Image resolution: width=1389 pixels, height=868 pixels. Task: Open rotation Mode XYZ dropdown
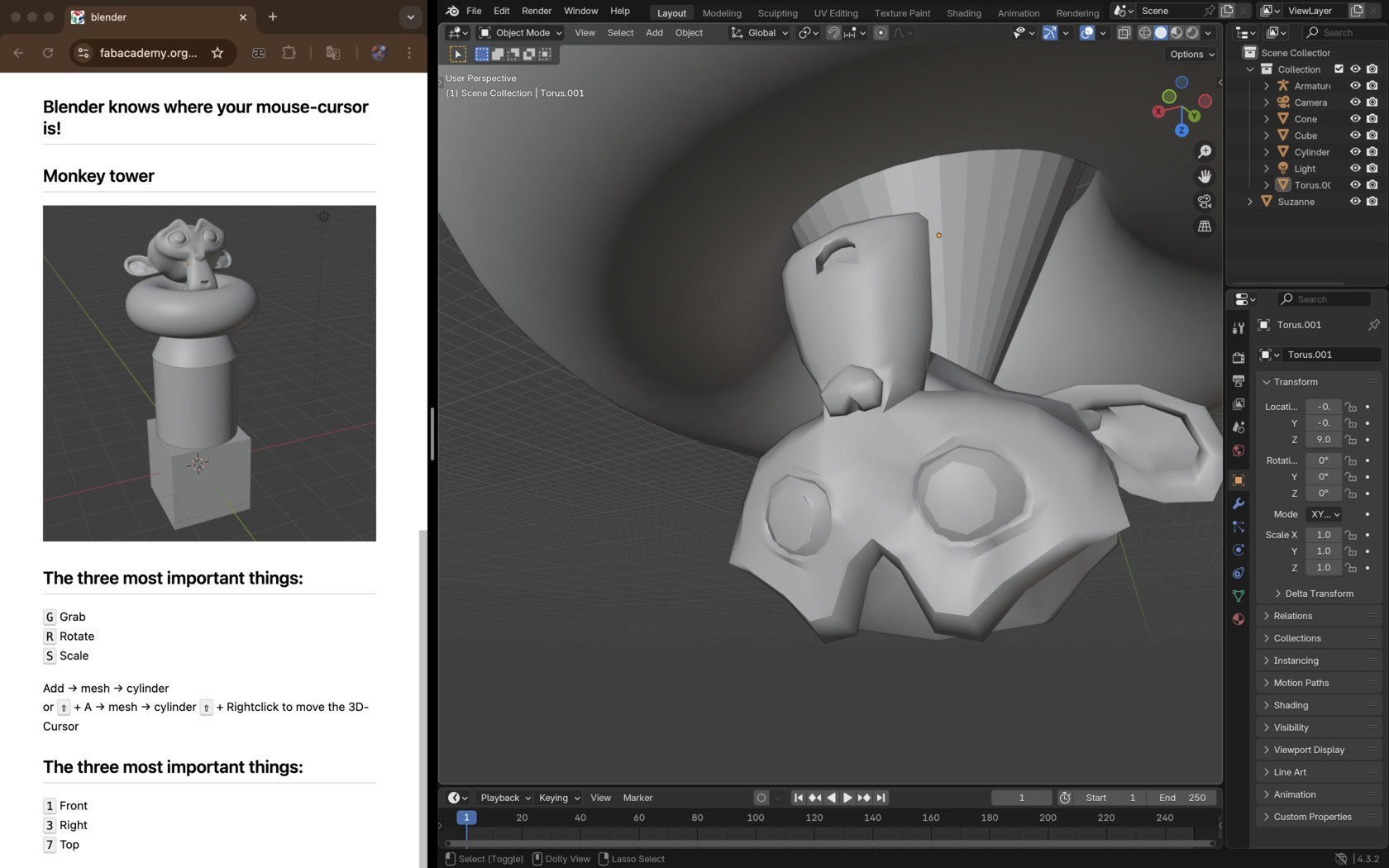(1325, 514)
